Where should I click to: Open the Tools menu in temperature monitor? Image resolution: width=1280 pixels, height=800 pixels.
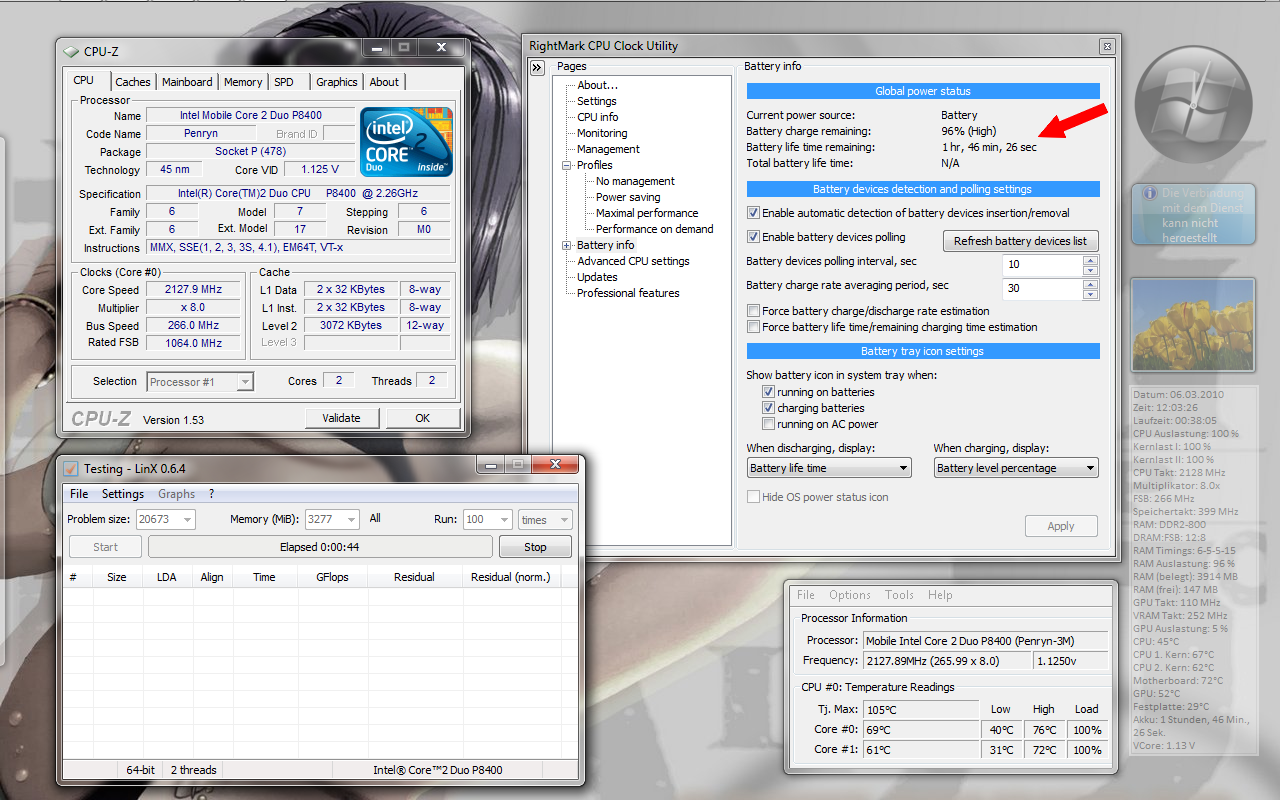(x=900, y=595)
